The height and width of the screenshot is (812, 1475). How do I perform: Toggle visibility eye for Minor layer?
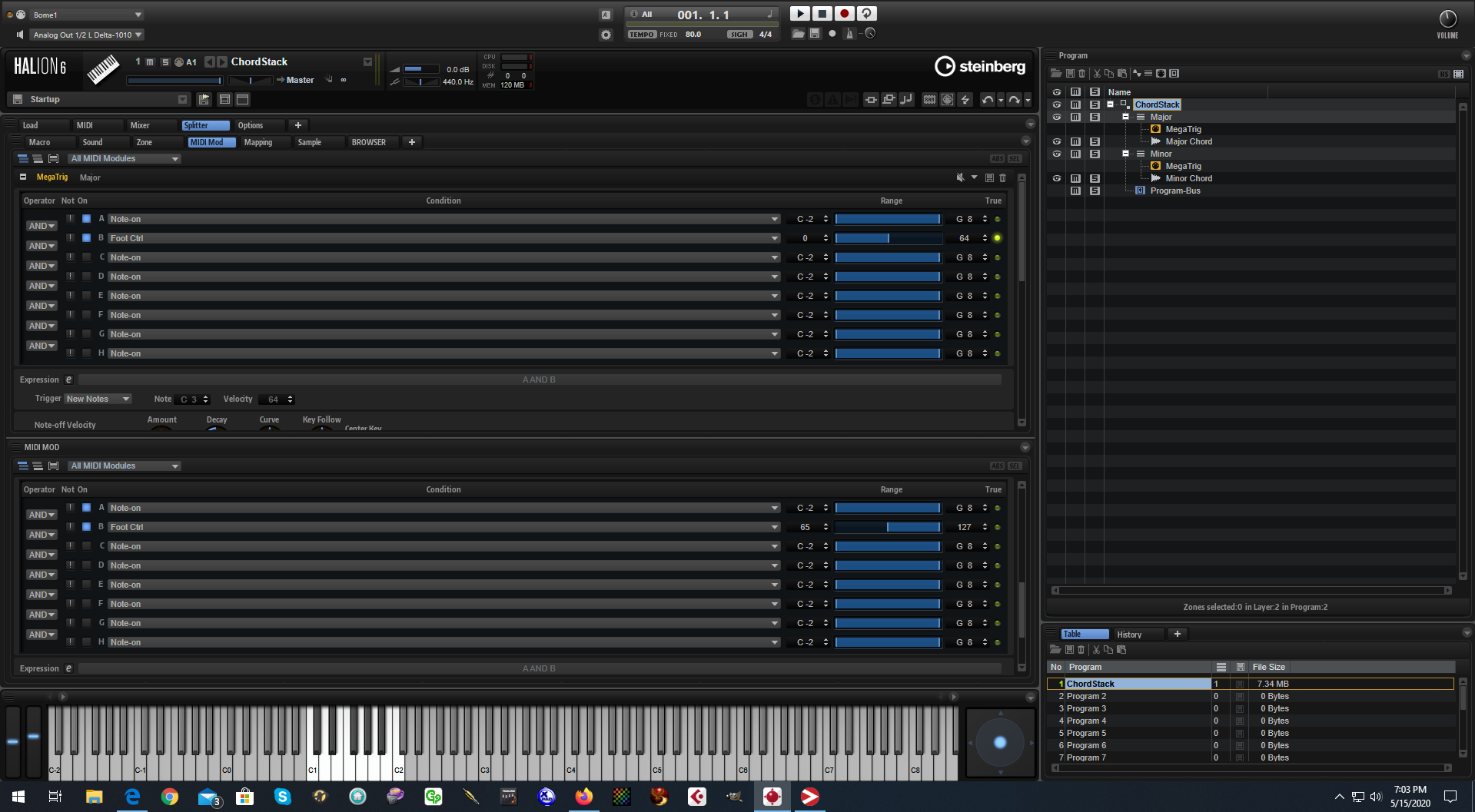1057,154
